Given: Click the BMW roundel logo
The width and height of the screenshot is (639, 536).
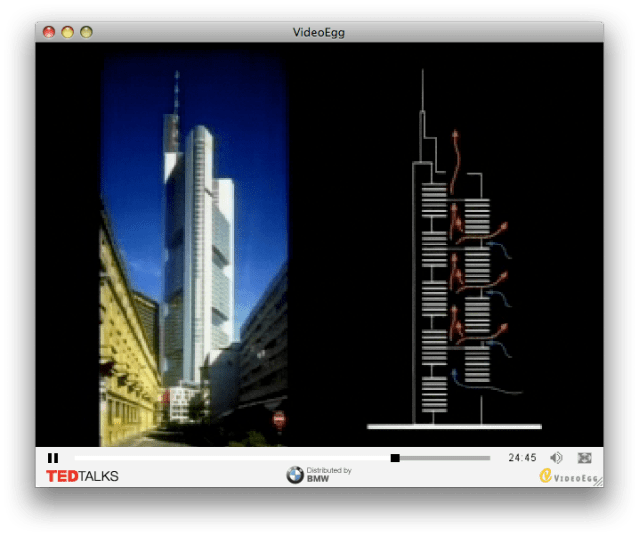Looking at the screenshot, I should pos(295,476).
